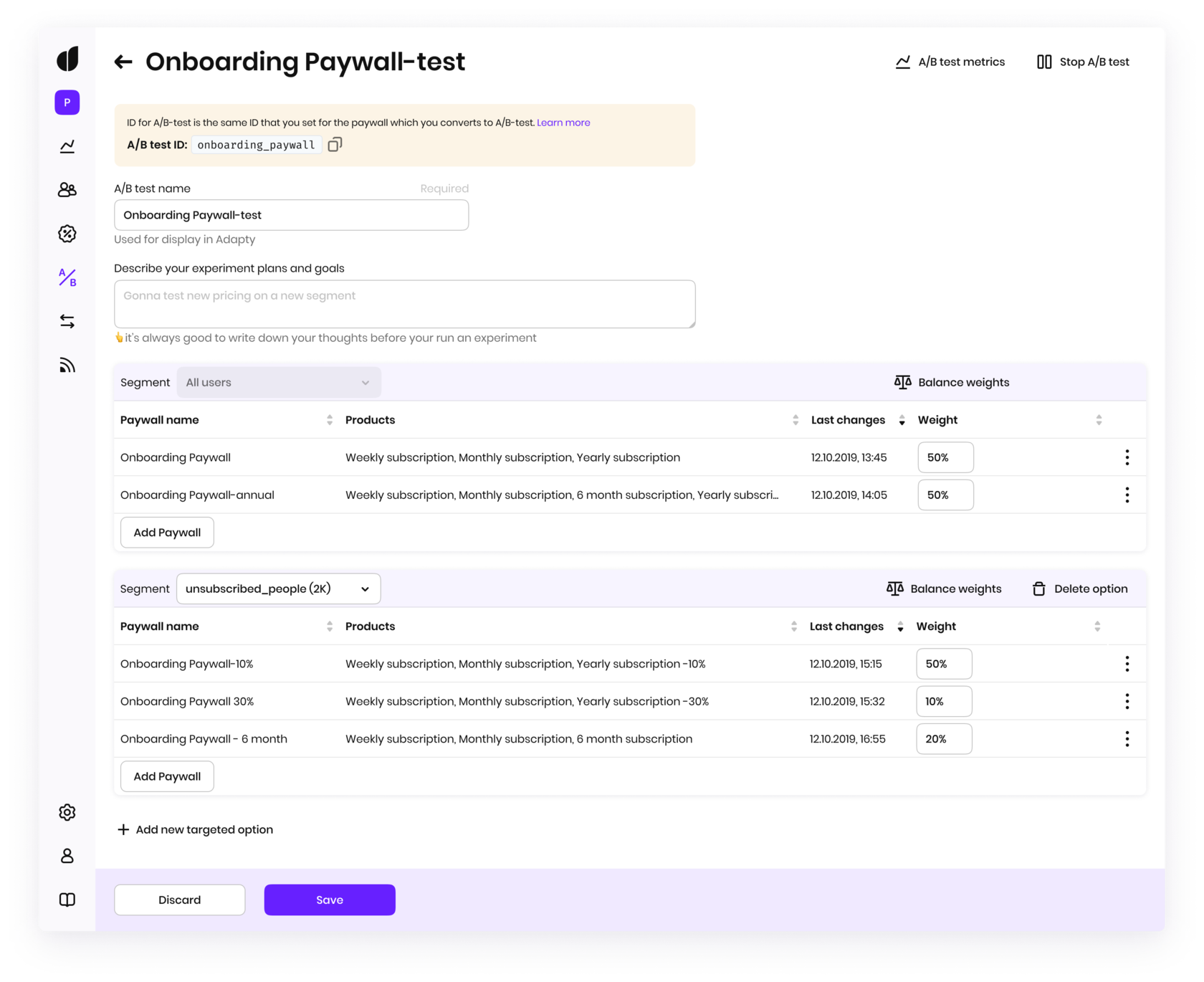The height and width of the screenshot is (982, 1204).
Task: Click the Onboarding Paywall - 6 month name
Action: [204, 739]
